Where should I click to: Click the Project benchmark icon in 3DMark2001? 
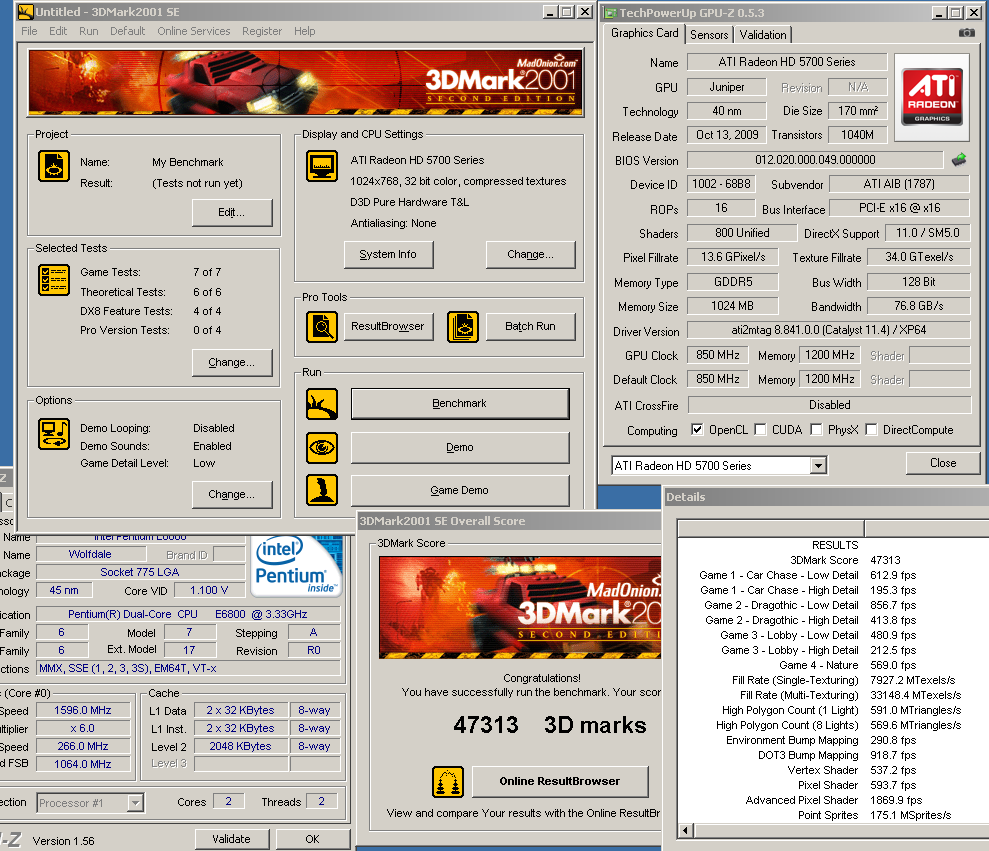tap(54, 167)
